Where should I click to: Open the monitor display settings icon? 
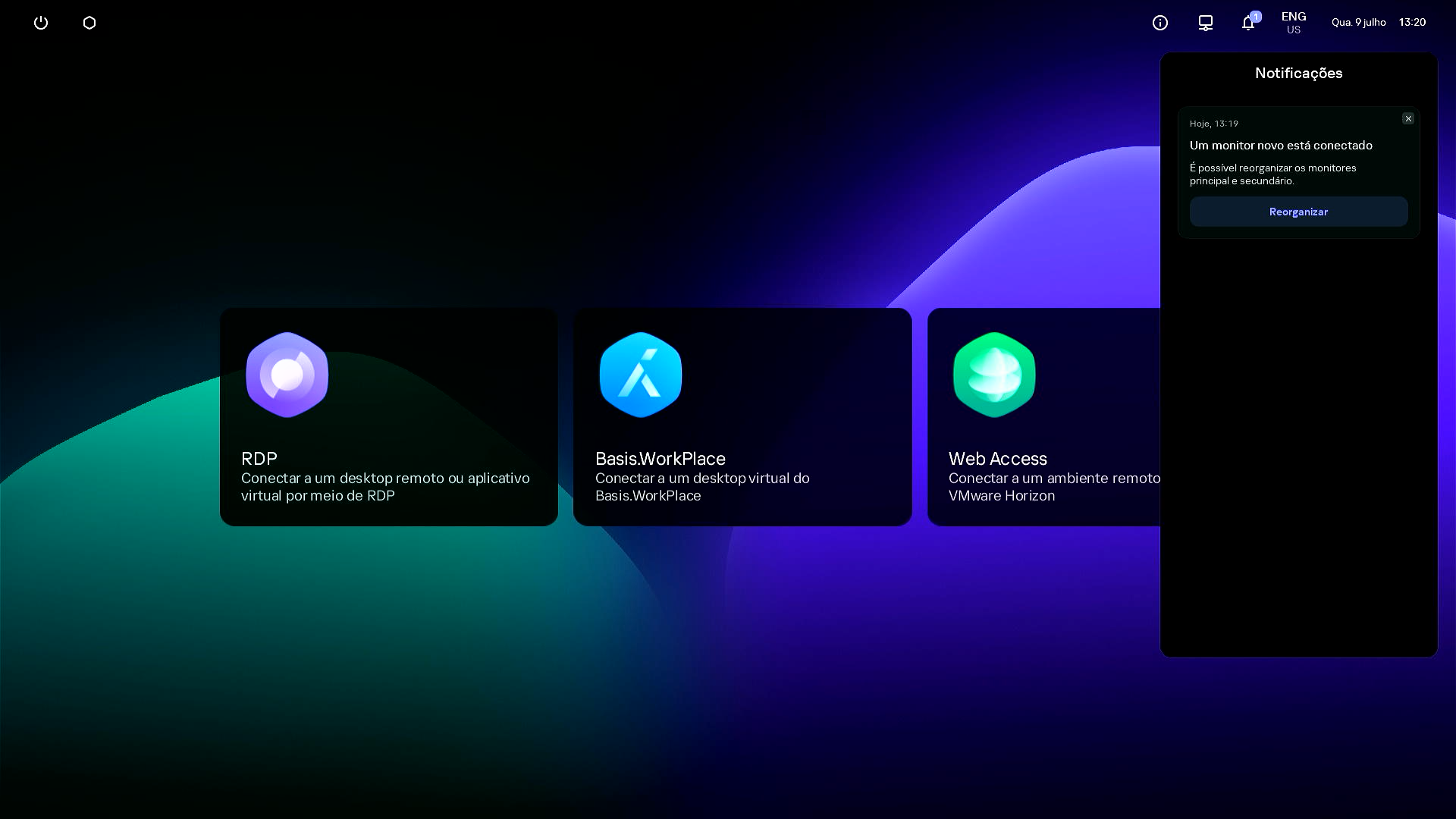click(1205, 23)
